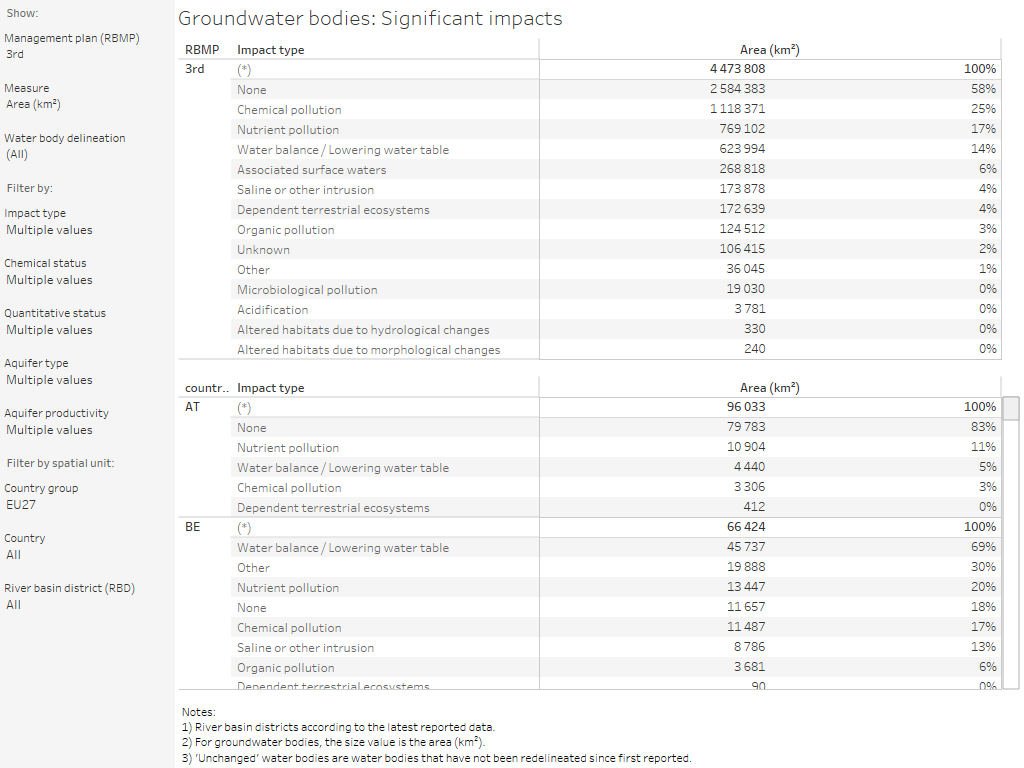Image resolution: width=1024 pixels, height=768 pixels.
Task: Select the 'Acidification' row
Action: 616,310
